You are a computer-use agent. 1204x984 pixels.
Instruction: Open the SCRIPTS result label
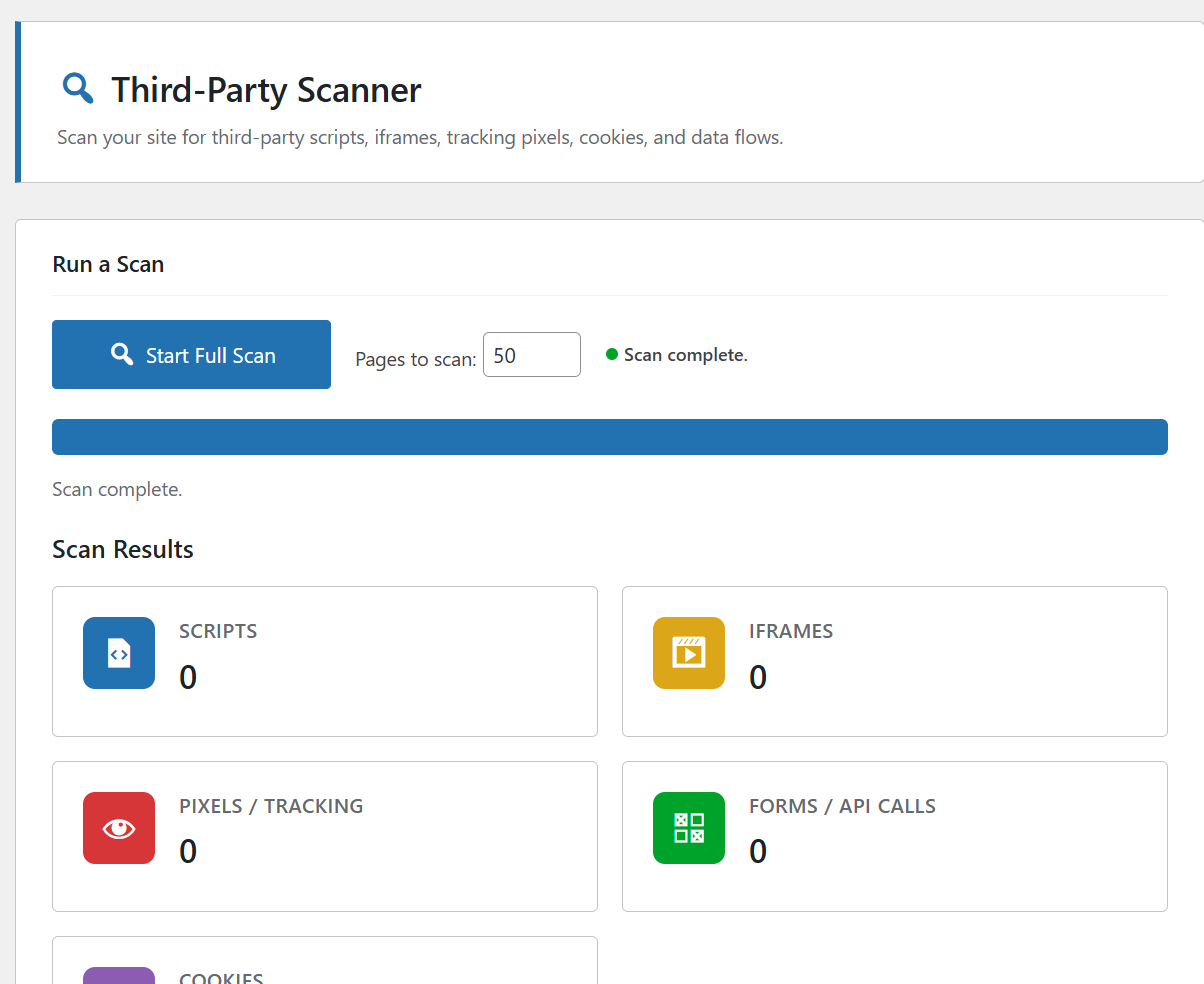tap(218, 631)
